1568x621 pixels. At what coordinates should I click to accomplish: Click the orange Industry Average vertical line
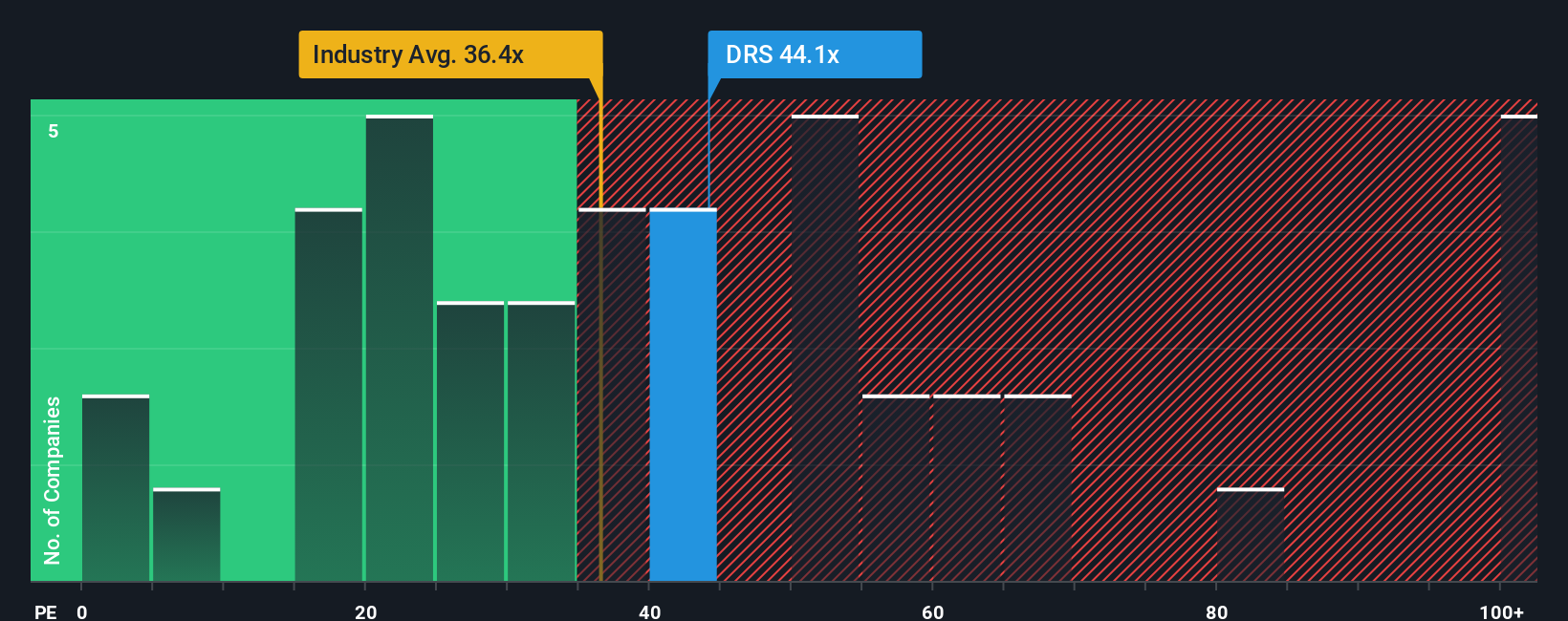[x=600, y=334]
